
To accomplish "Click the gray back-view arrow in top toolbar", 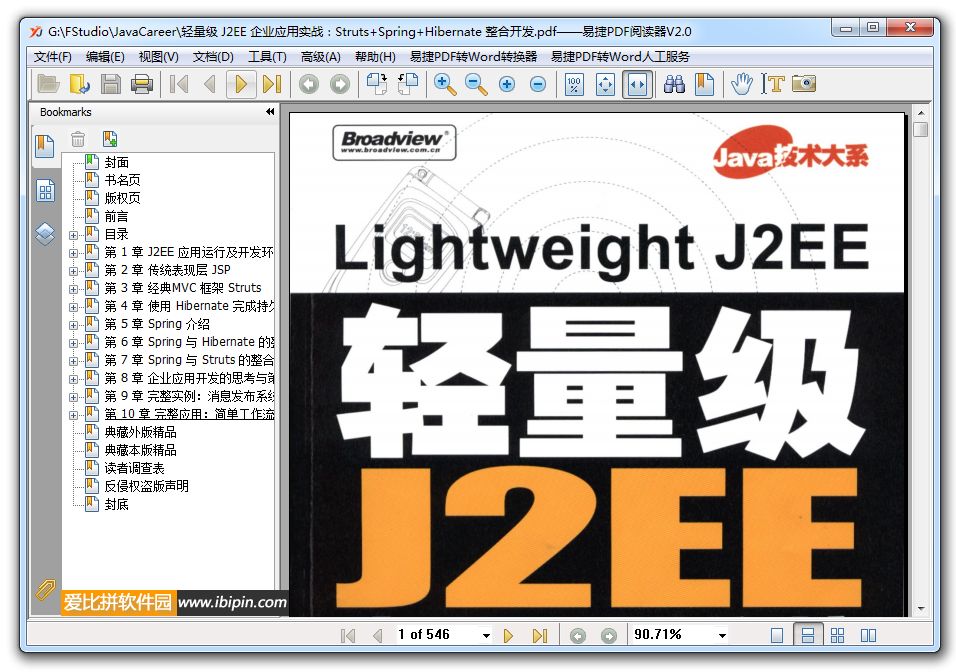I will point(309,84).
